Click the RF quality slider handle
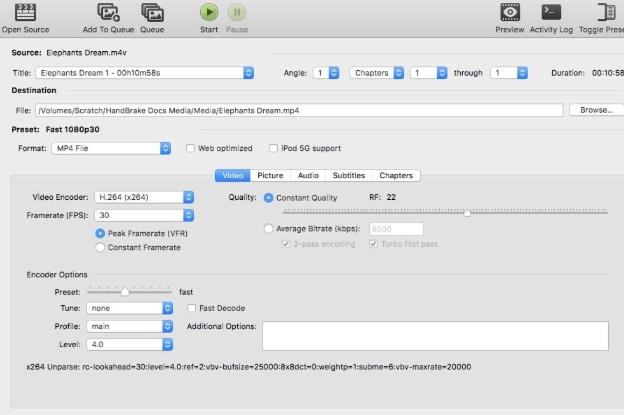 point(468,213)
